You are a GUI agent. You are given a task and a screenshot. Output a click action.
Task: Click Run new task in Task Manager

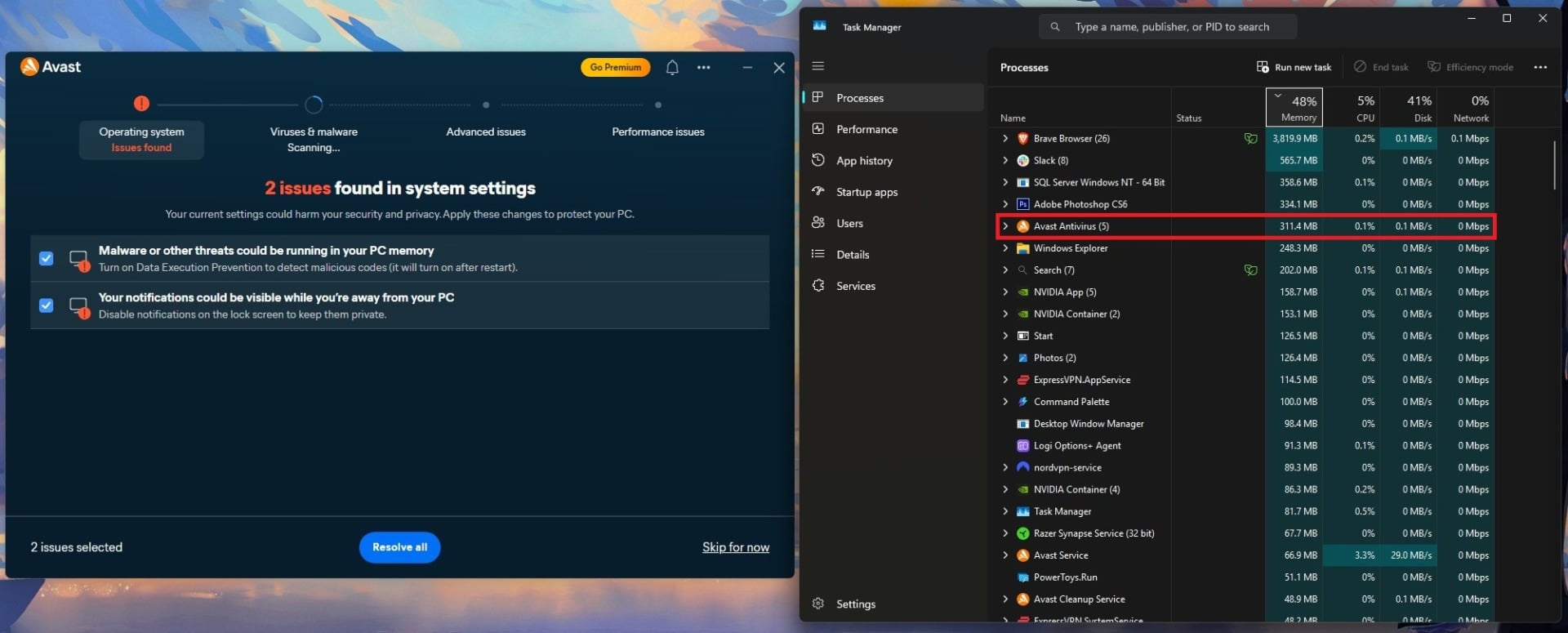(x=1294, y=67)
